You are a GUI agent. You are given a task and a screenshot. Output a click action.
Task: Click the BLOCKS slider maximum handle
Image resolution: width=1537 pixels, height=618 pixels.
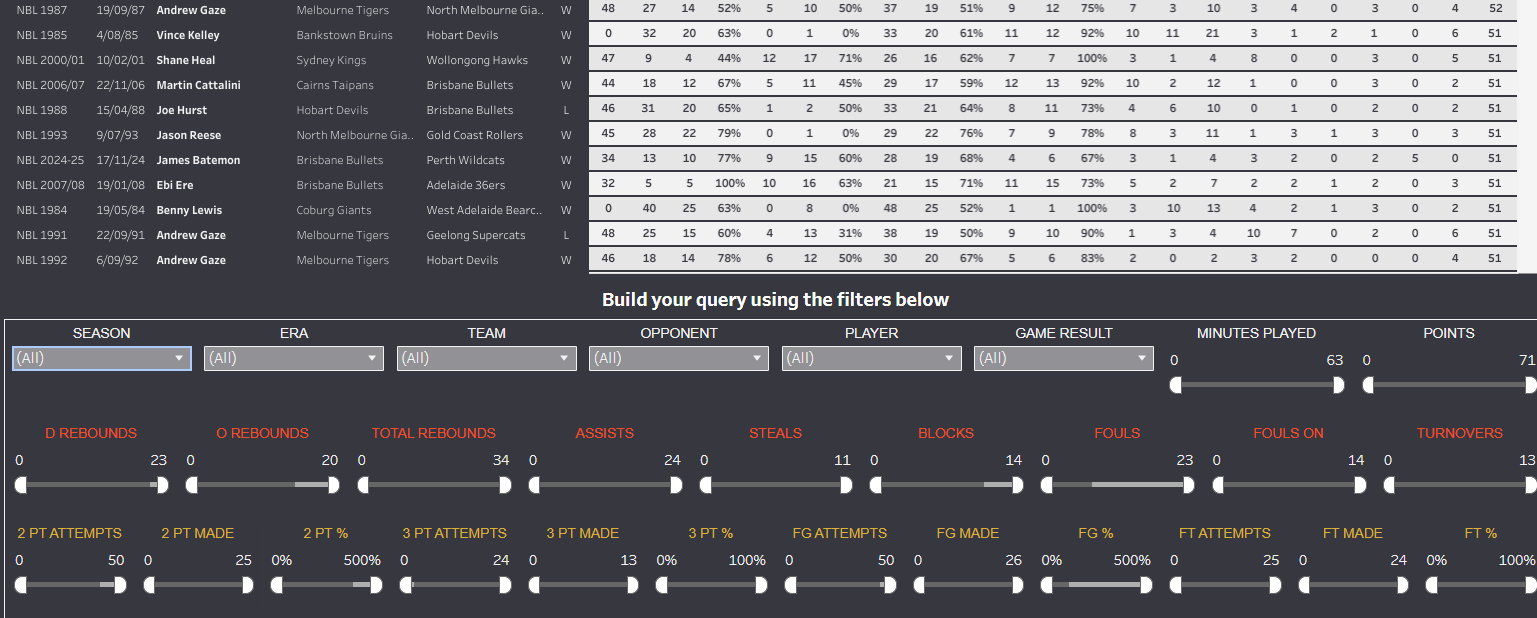[x=1018, y=485]
